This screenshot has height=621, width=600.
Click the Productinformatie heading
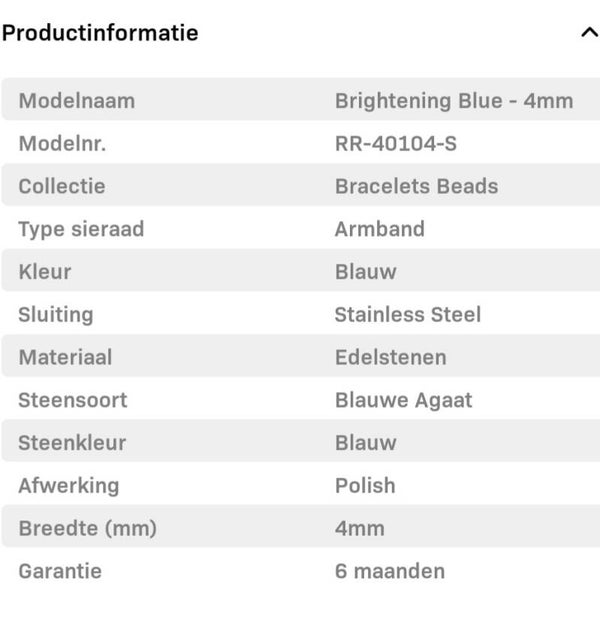100,32
